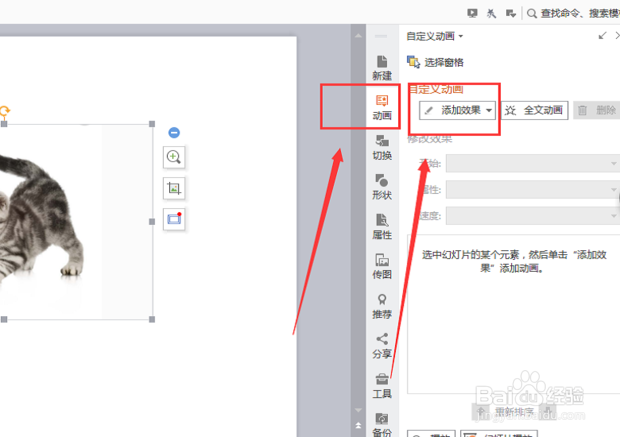Open the 分享 share sidebar panel

[382, 346]
